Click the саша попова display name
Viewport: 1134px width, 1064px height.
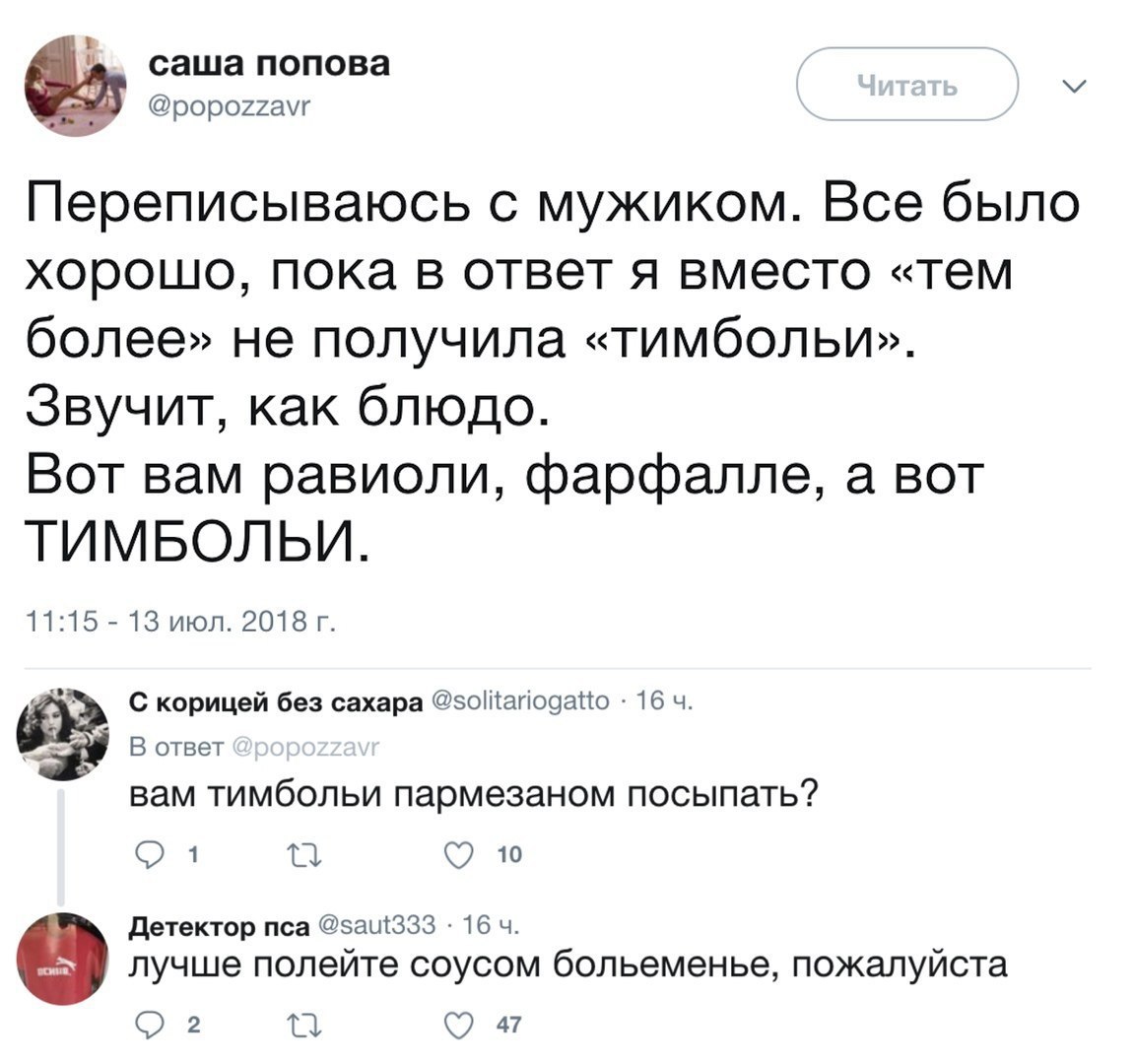coord(269,64)
